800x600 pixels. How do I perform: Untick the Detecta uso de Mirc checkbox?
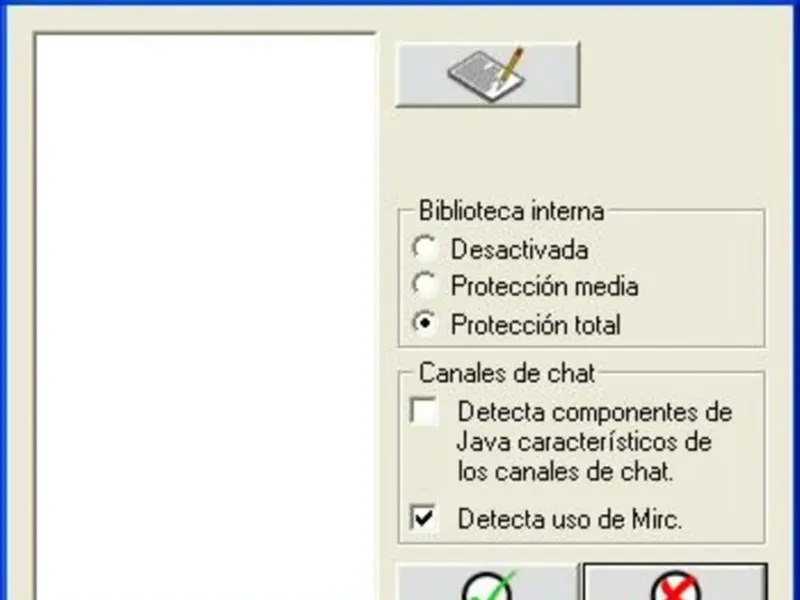pos(423,518)
